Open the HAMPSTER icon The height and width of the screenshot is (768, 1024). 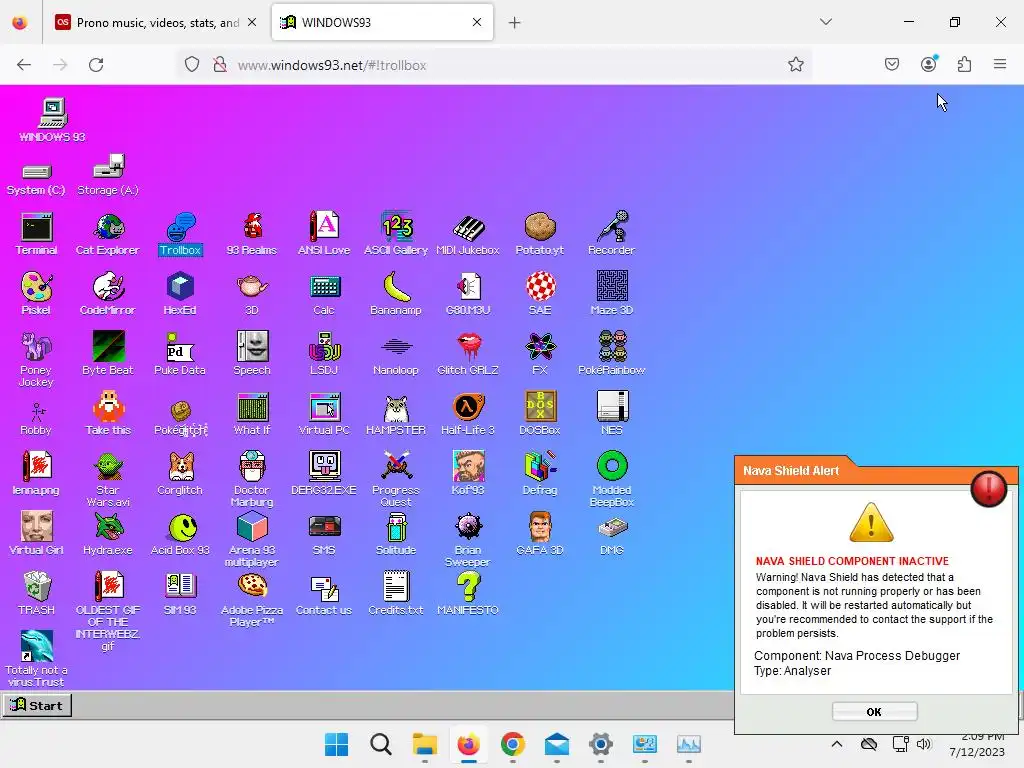tap(396, 414)
